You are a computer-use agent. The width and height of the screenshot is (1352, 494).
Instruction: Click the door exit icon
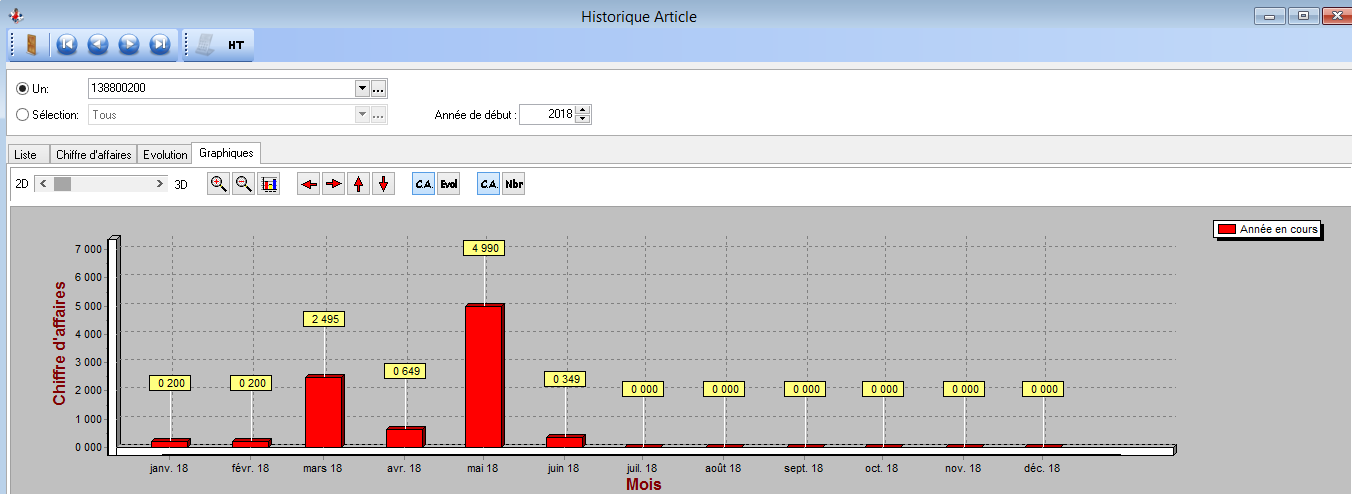32,44
